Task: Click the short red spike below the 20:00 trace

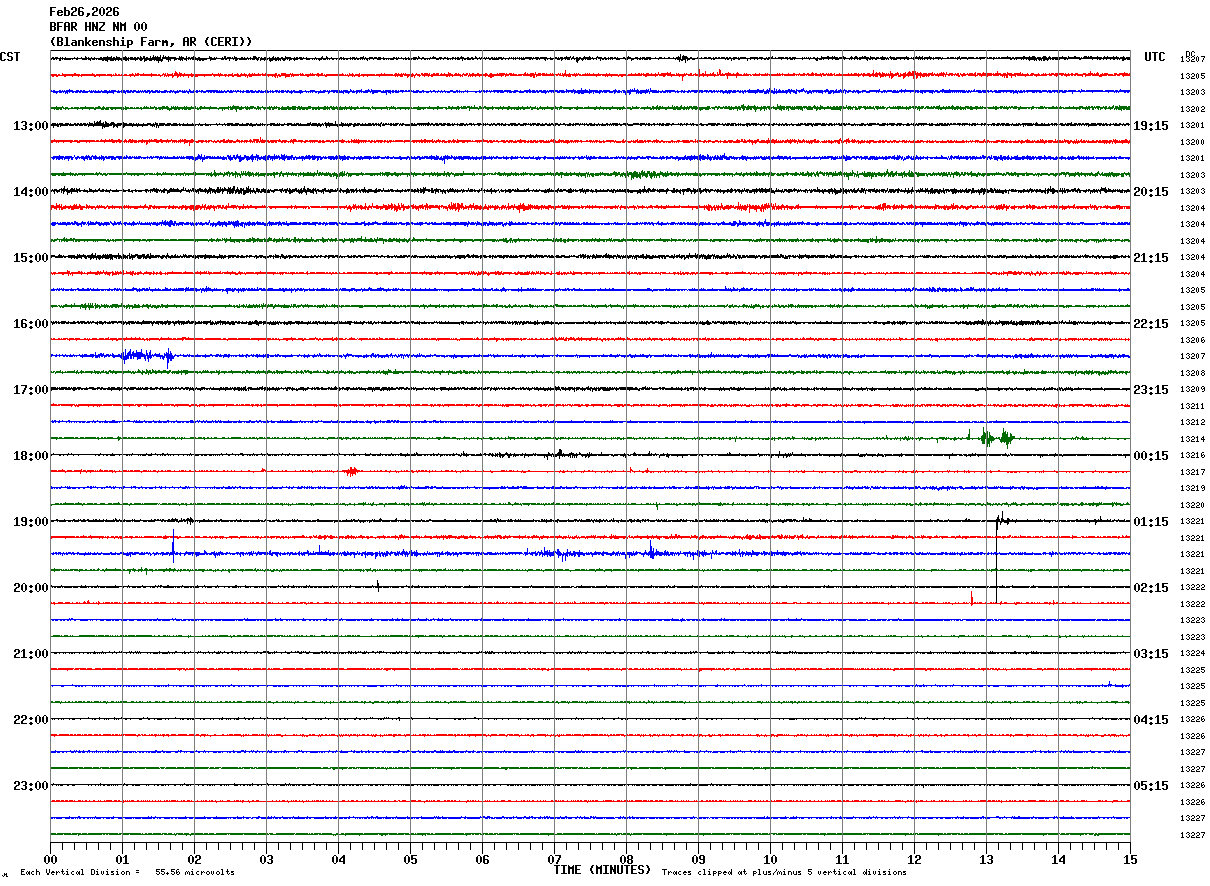Action: point(972,598)
